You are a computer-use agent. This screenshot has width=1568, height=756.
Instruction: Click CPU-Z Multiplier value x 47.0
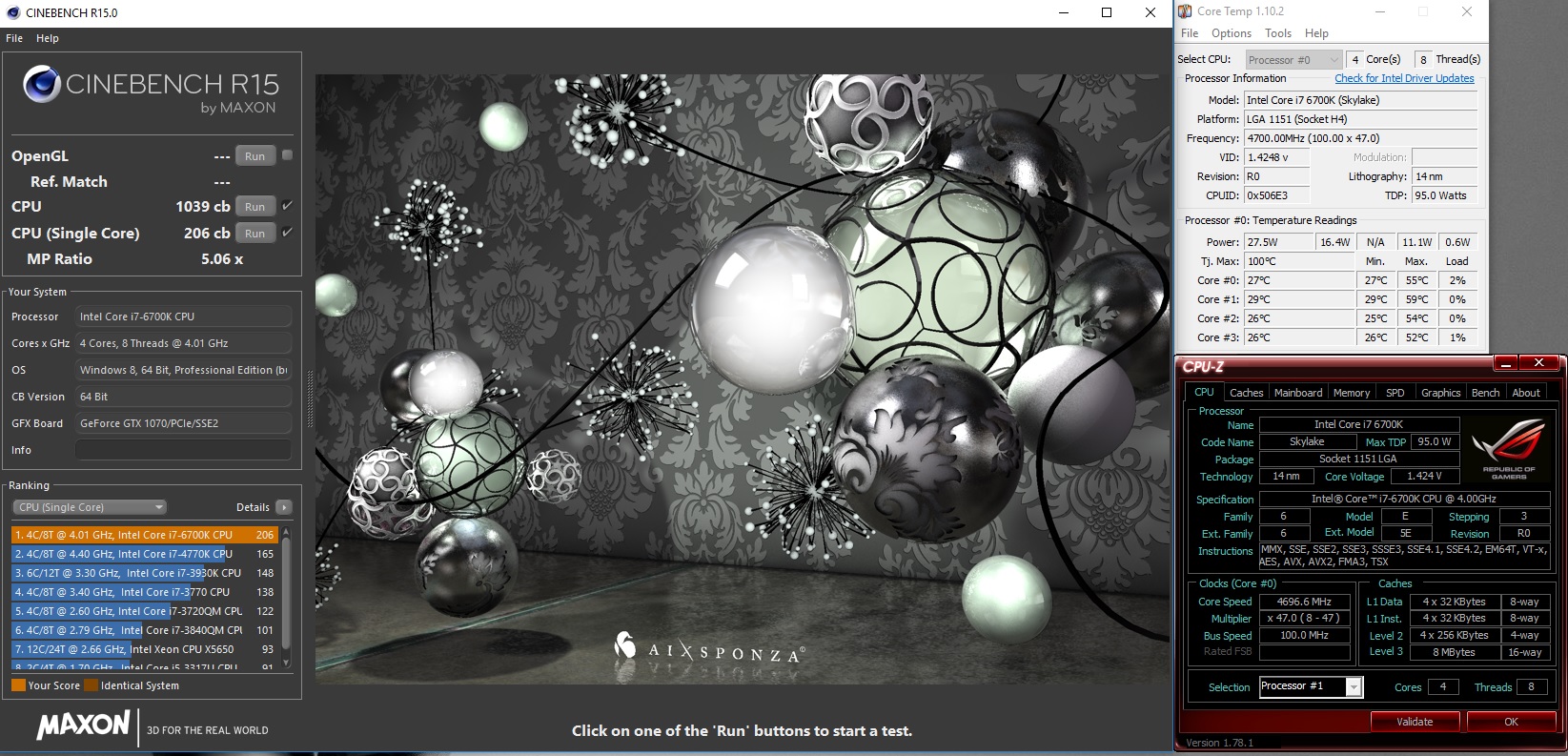coord(1305,618)
